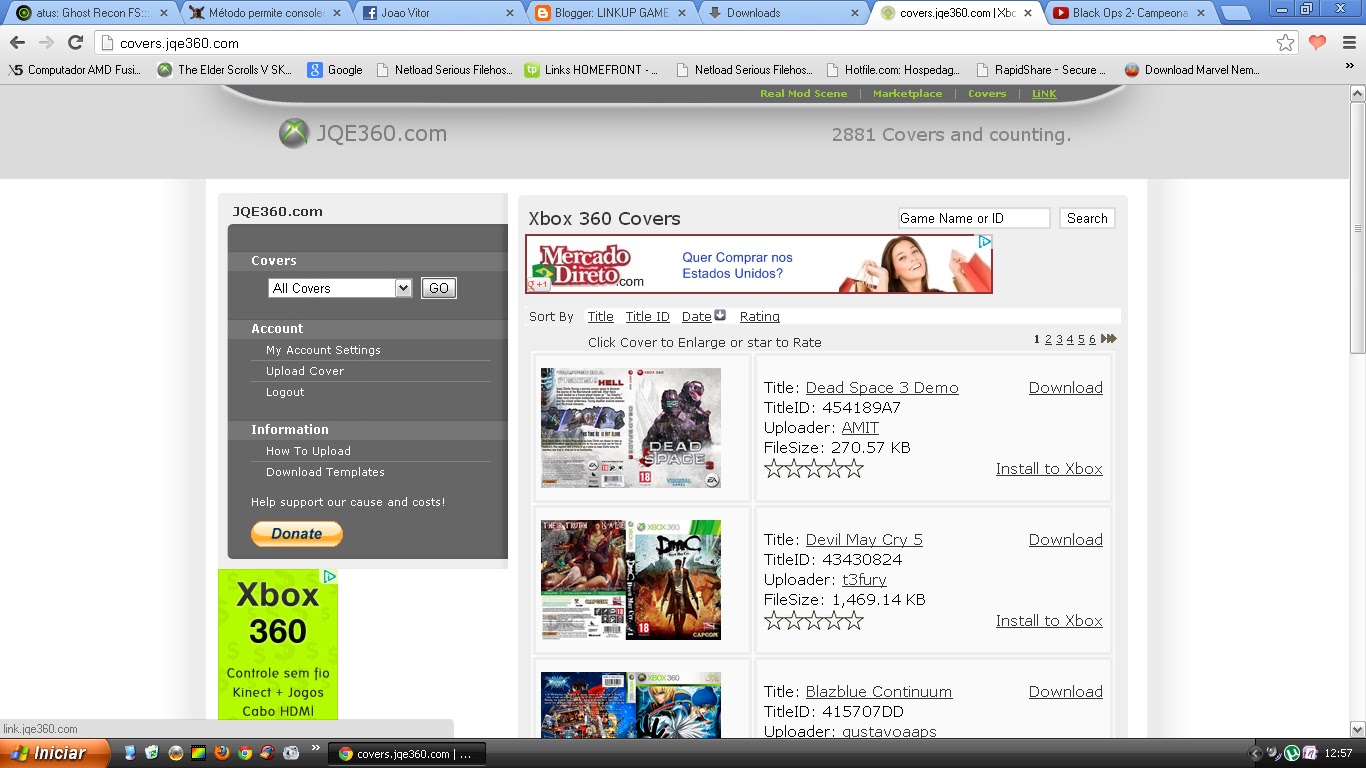Open the Marketplace nav item
Image resolution: width=1366 pixels, height=768 pixels.
click(907, 93)
